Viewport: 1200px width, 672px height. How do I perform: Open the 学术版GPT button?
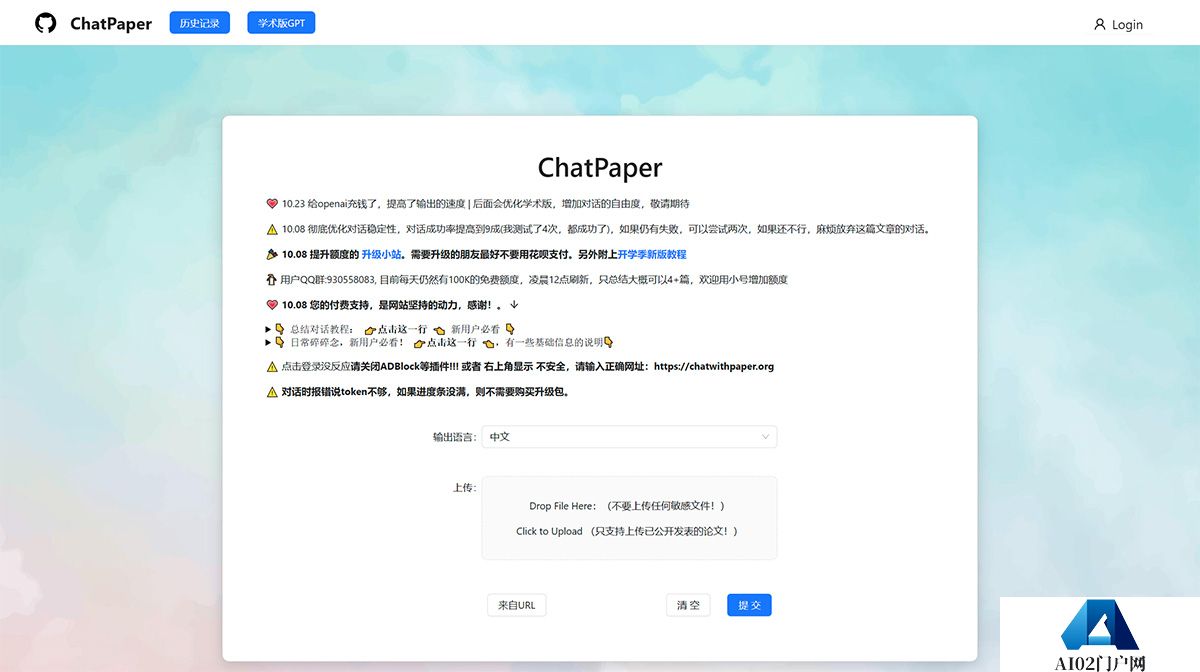tap(281, 23)
